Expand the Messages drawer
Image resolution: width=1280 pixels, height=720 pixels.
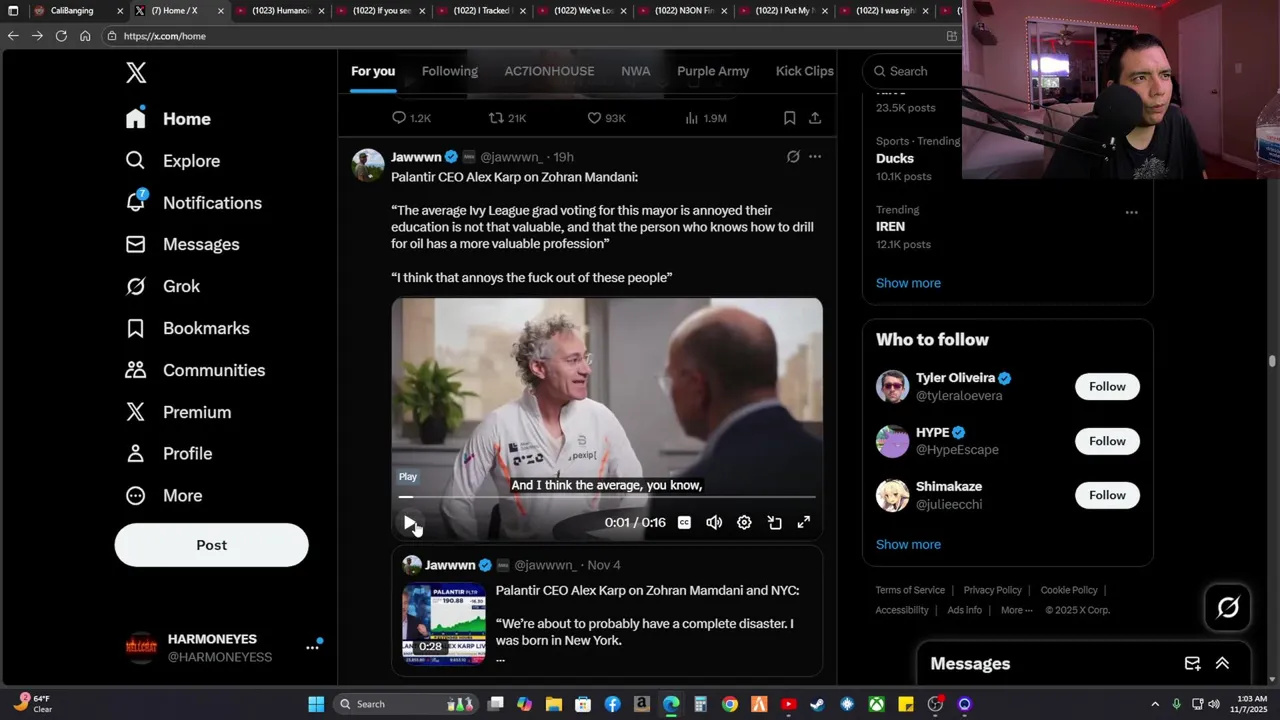coord(1222,664)
